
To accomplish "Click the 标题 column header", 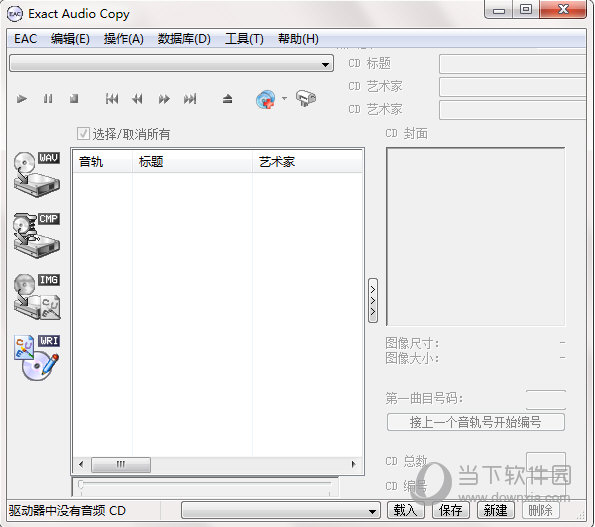I will tap(192, 162).
